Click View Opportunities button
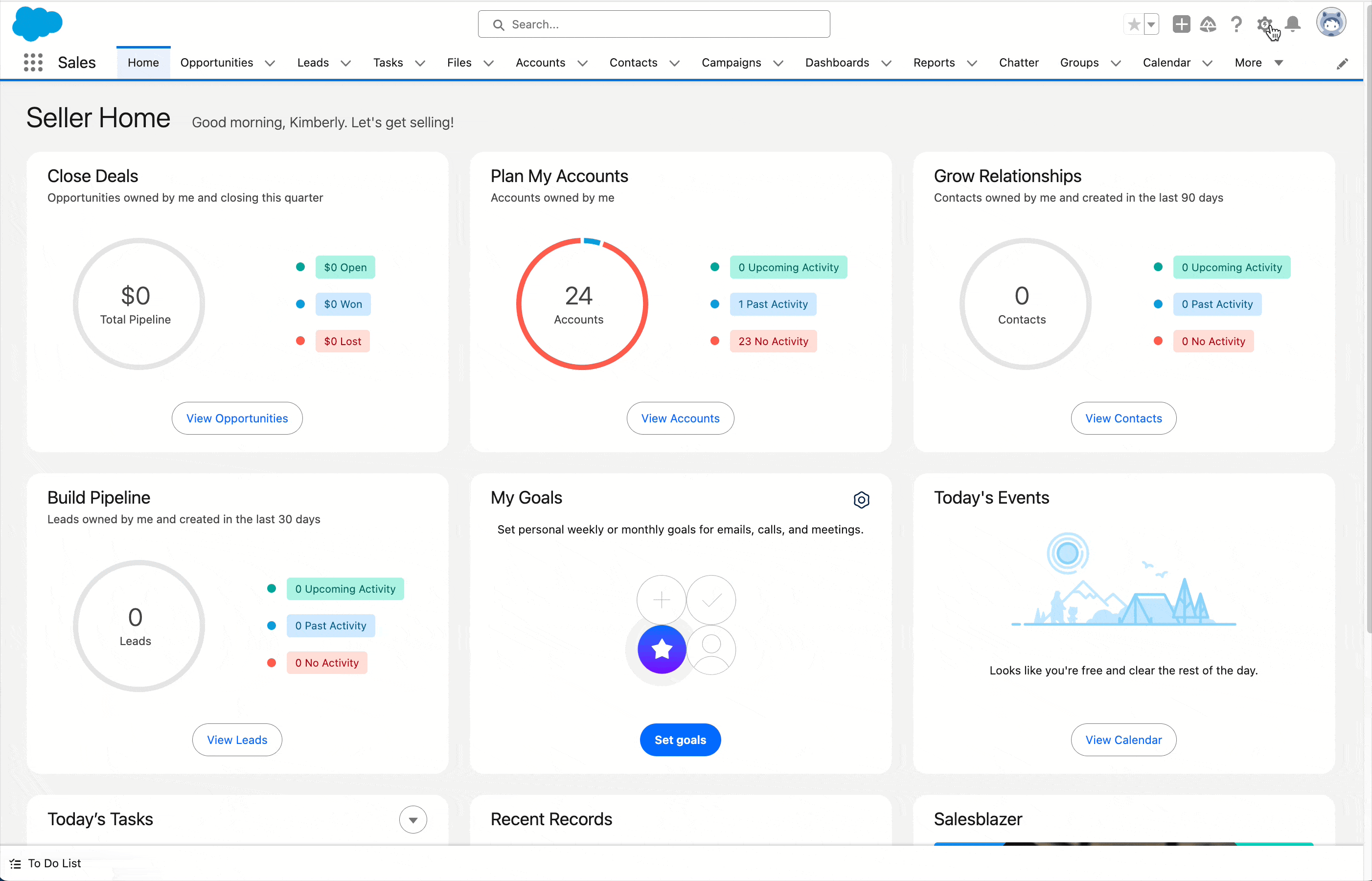 point(237,418)
